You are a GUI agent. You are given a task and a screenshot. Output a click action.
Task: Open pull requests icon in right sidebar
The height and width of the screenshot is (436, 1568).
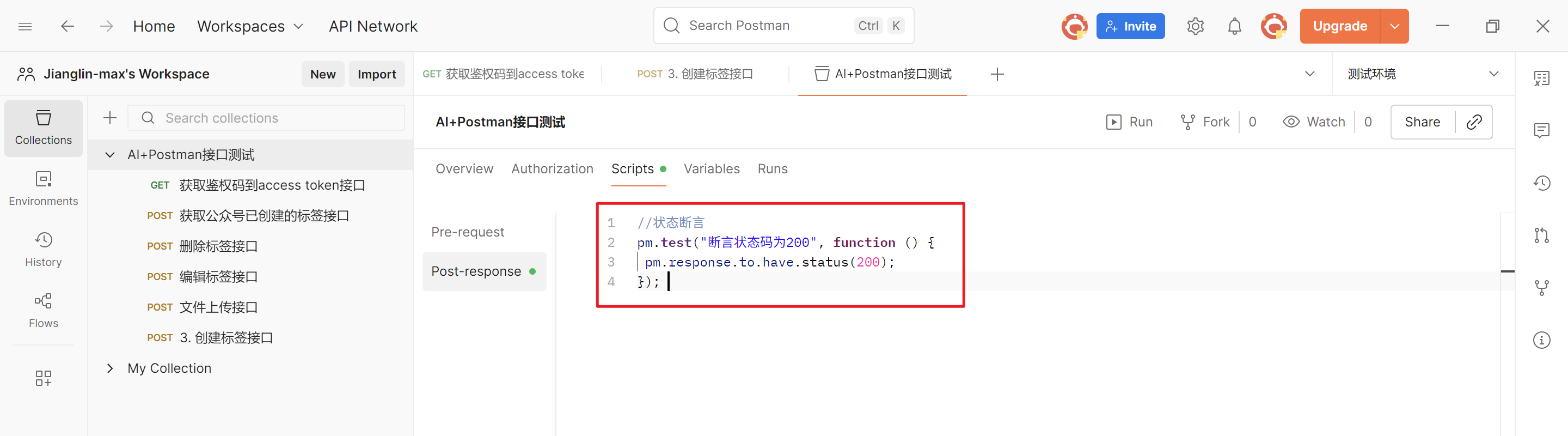click(1541, 235)
